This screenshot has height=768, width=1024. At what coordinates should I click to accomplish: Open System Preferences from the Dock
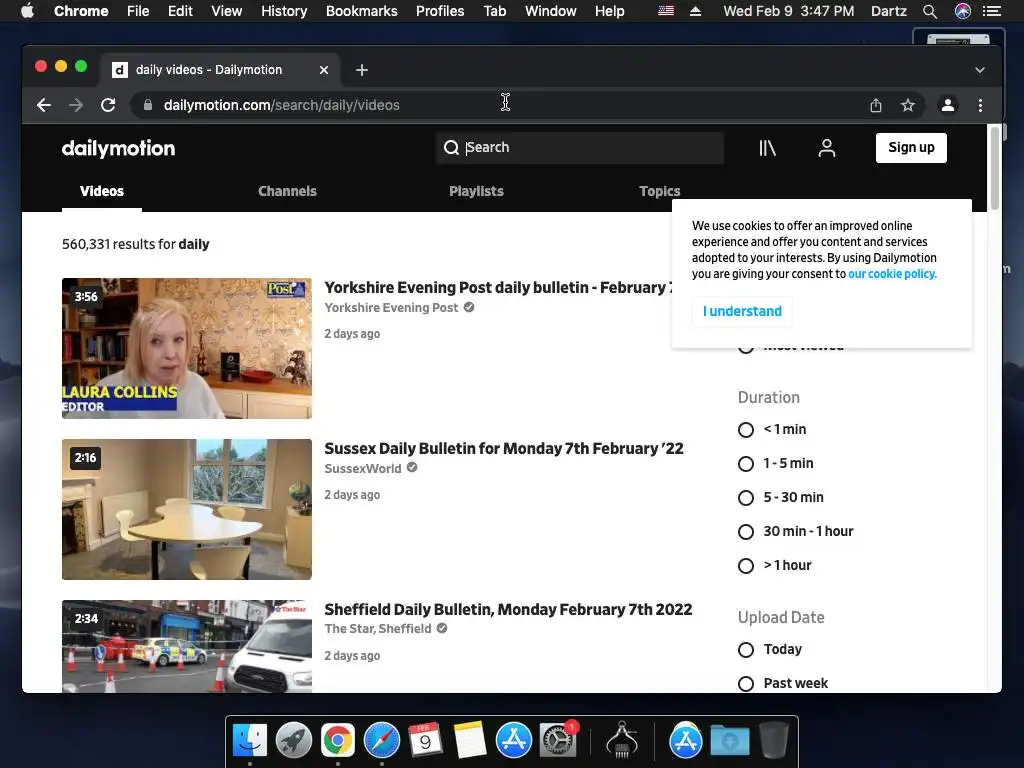tap(557, 741)
